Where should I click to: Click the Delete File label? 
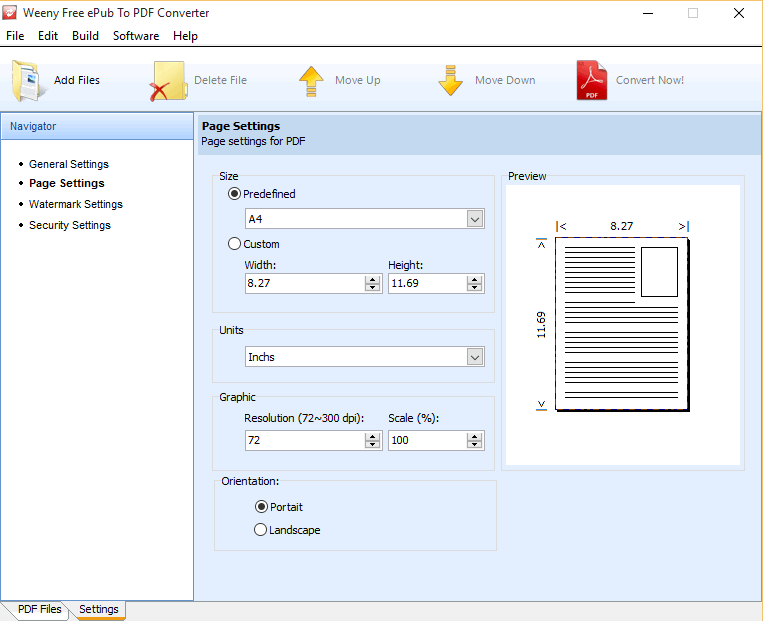(220, 80)
